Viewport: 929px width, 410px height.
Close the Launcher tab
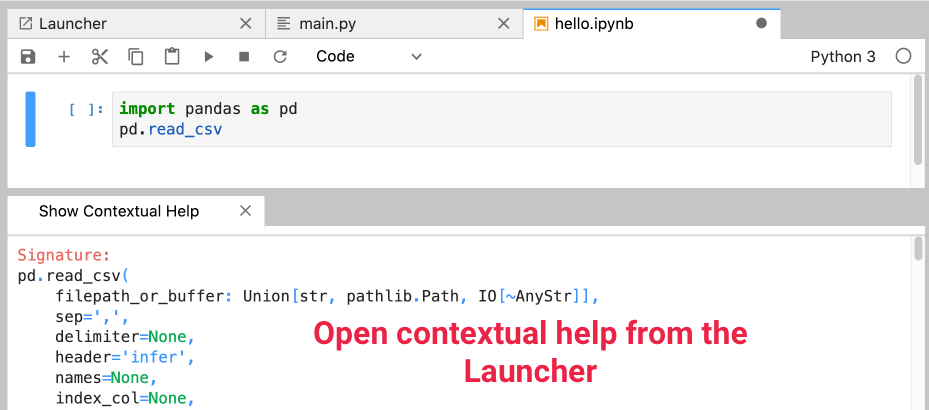246,23
